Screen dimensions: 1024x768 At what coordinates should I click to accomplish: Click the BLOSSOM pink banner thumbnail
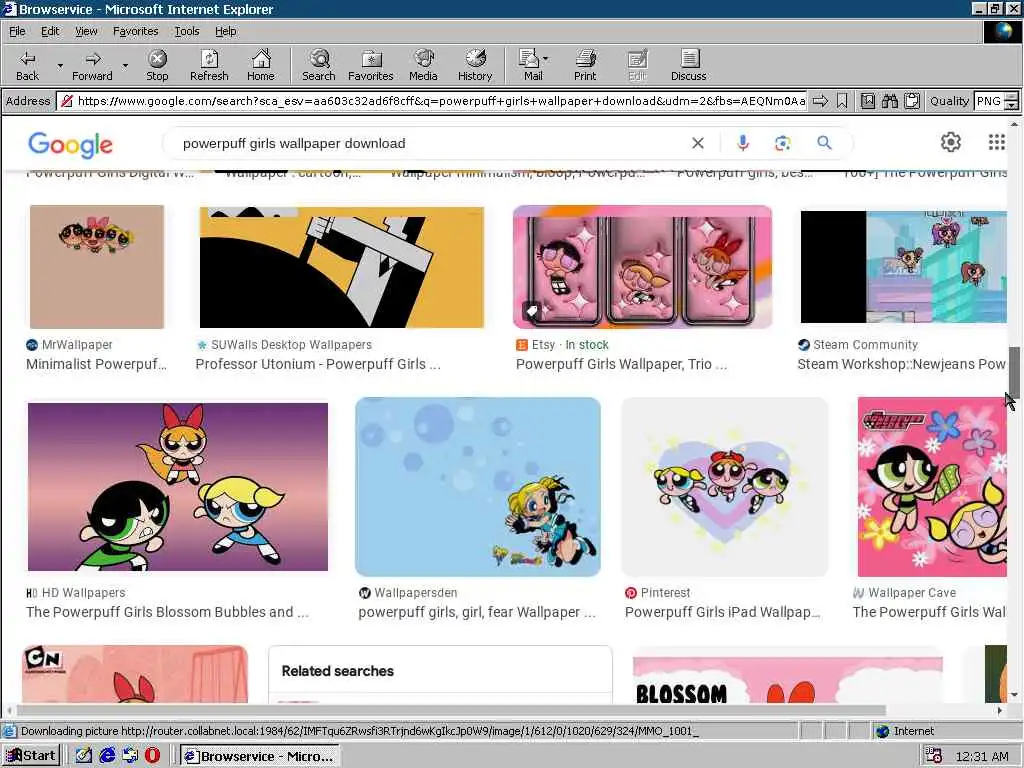[x=788, y=680]
